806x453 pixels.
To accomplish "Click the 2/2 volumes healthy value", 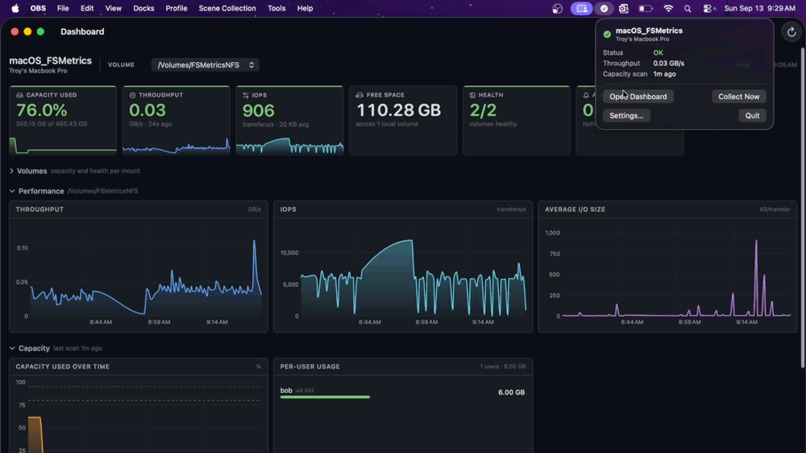I will point(483,110).
